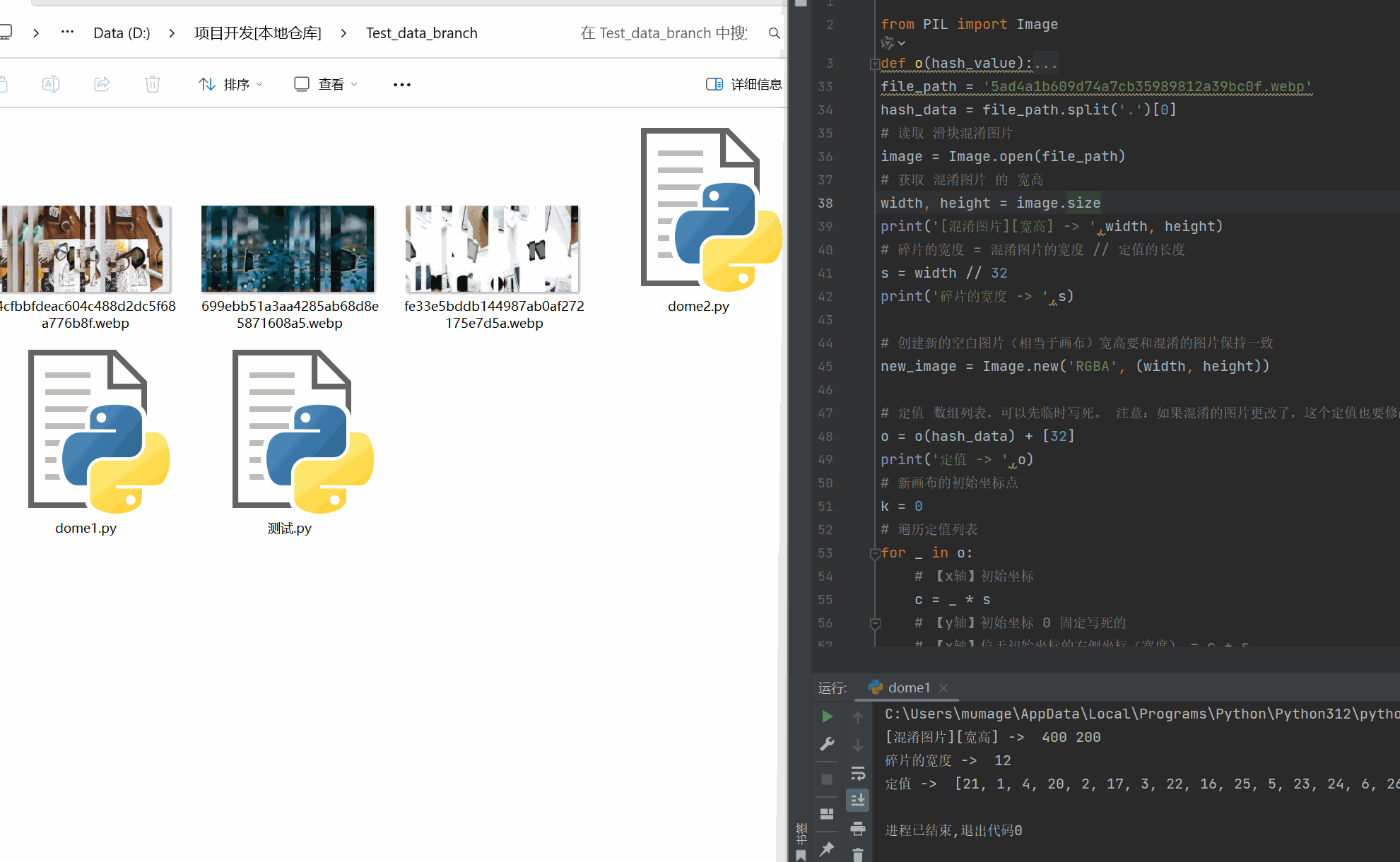Click restore layout icon in run panel

827,813
